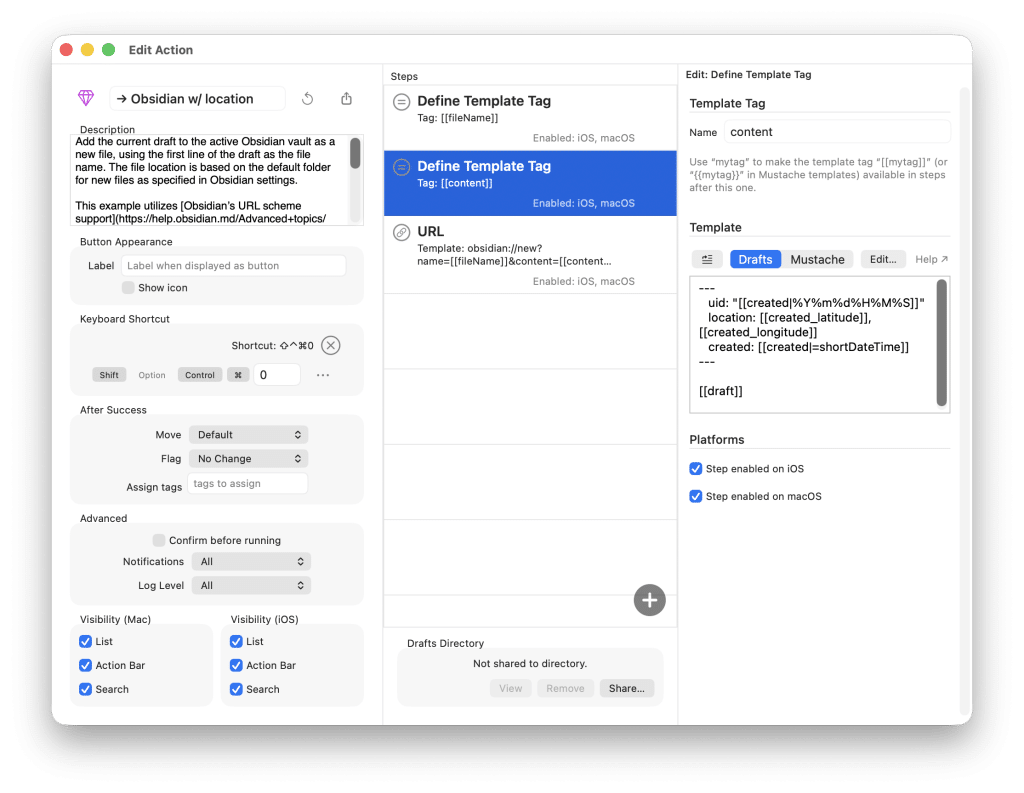Screen dimensions: 1024x793
Task: Click the 'Steps' header text
Action: click(404, 76)
